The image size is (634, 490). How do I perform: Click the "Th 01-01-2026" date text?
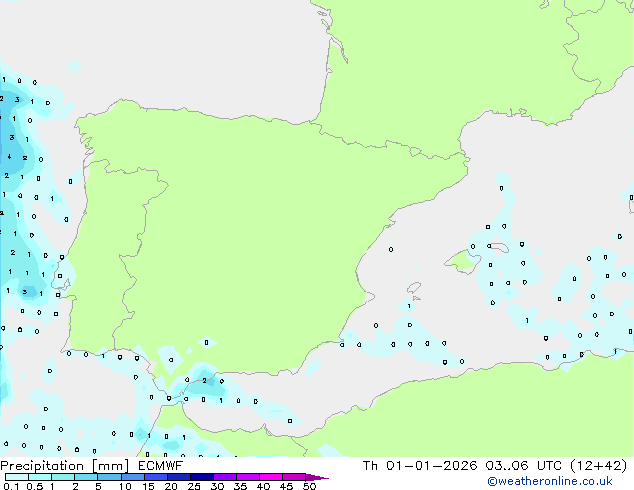pyautogui.click(x=420, y=466)
